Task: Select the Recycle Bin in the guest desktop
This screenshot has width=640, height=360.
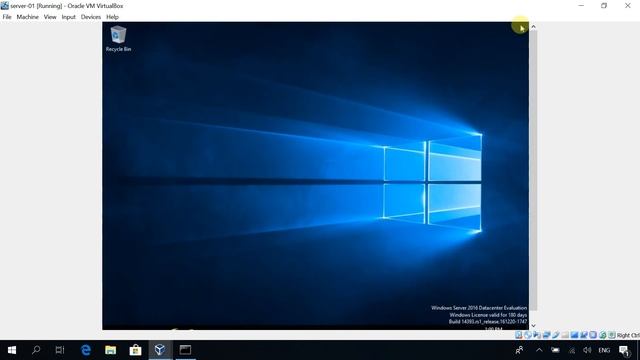Action: tap(118, 39)
